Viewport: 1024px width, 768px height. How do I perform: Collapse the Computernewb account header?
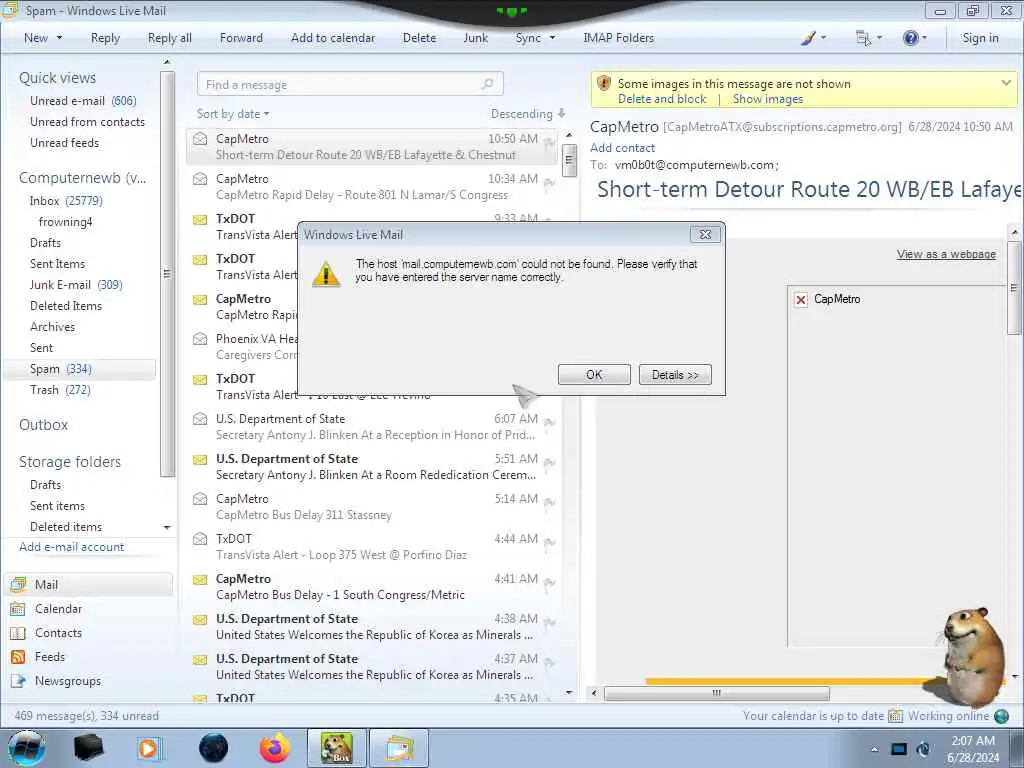click(82, 178)
